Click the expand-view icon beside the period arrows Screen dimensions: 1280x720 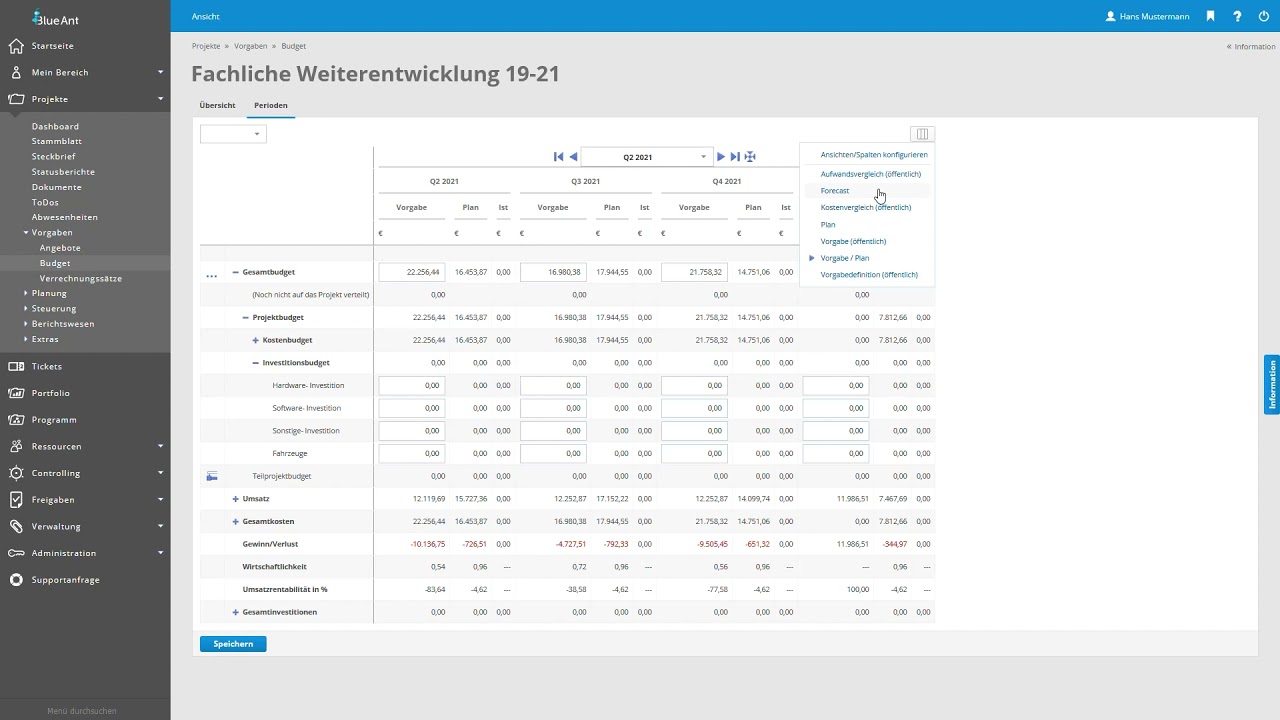[750, 157]
